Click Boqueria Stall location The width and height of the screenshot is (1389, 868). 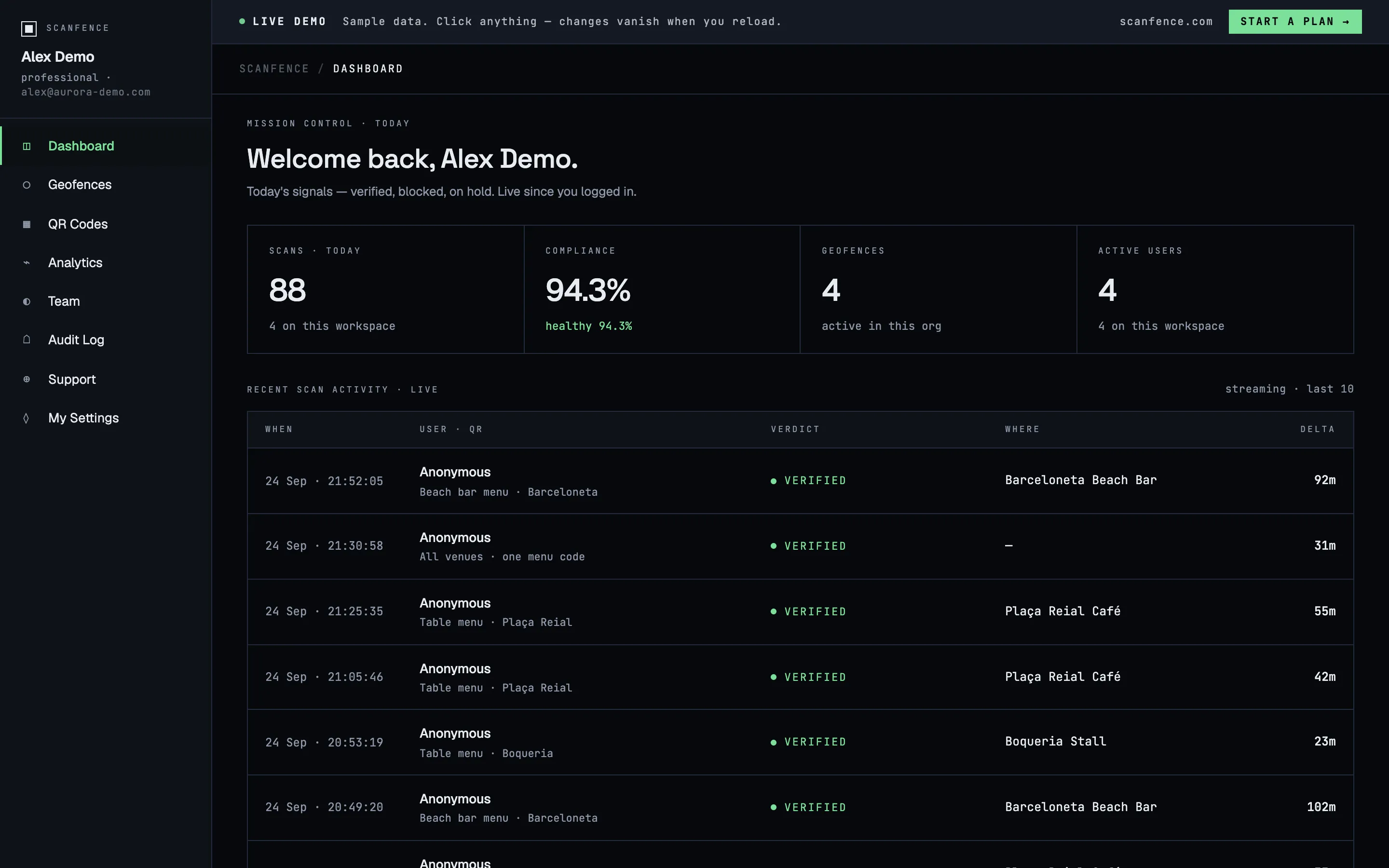[1056, 742]
